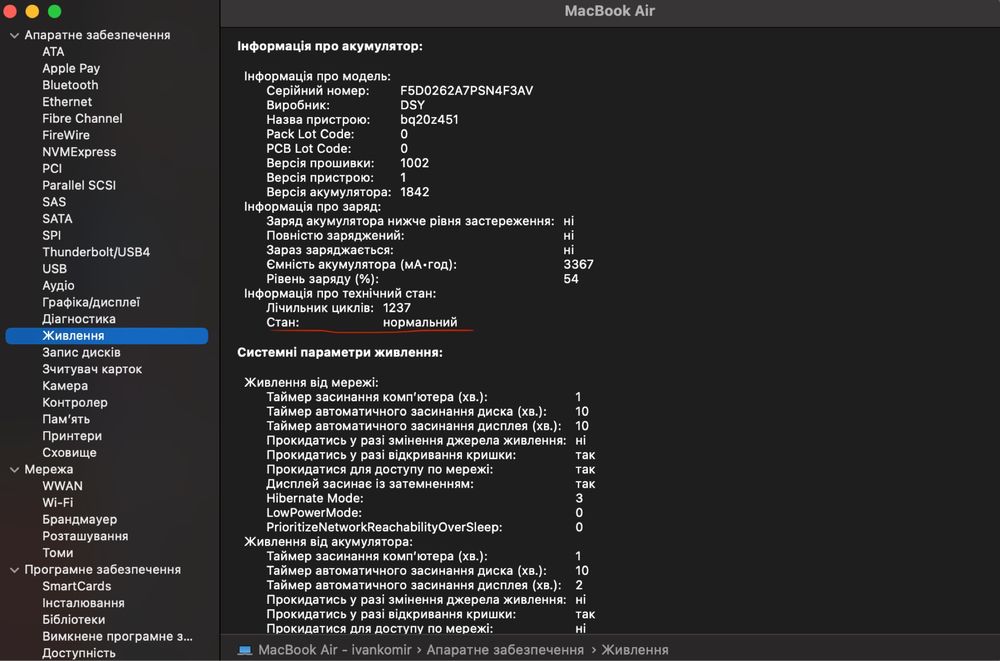Open FireWire in the sidebar
1000x661 pixels.
click(x=66, y=135)
